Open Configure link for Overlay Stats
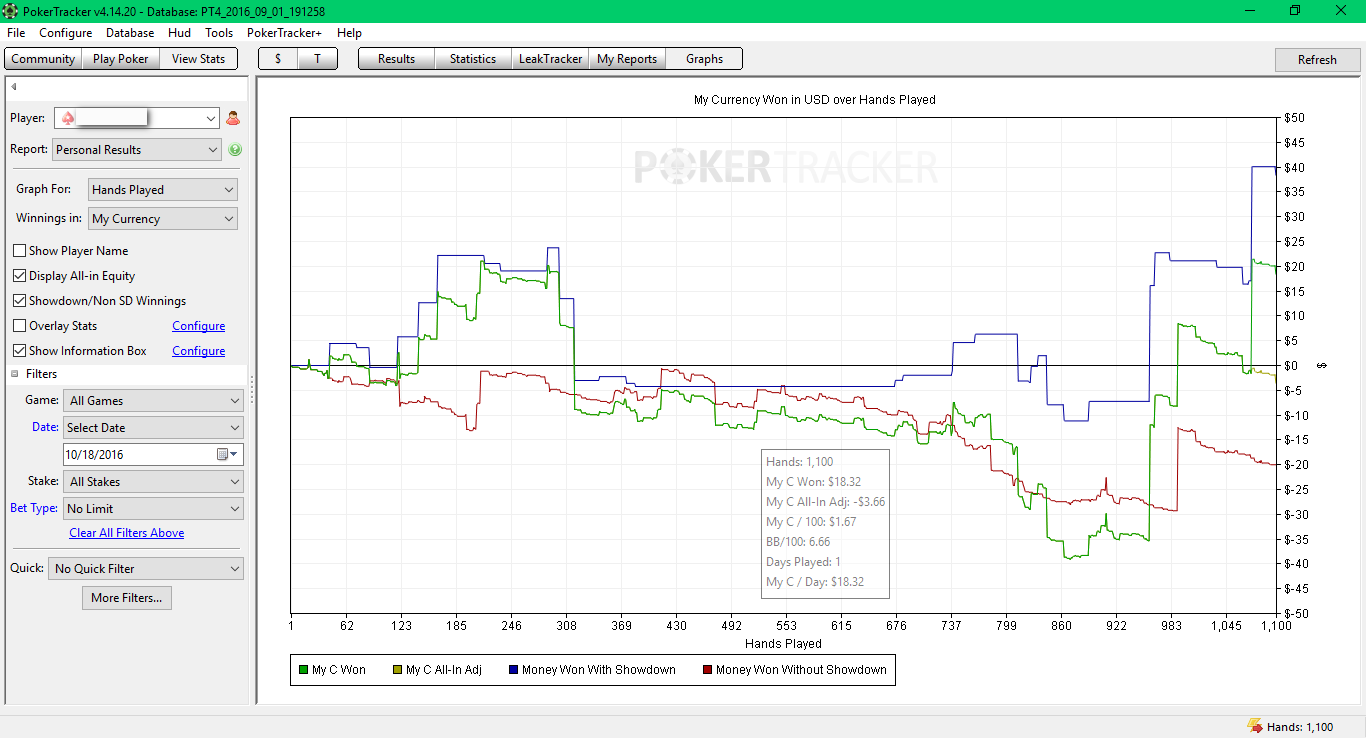 [199, 326]
